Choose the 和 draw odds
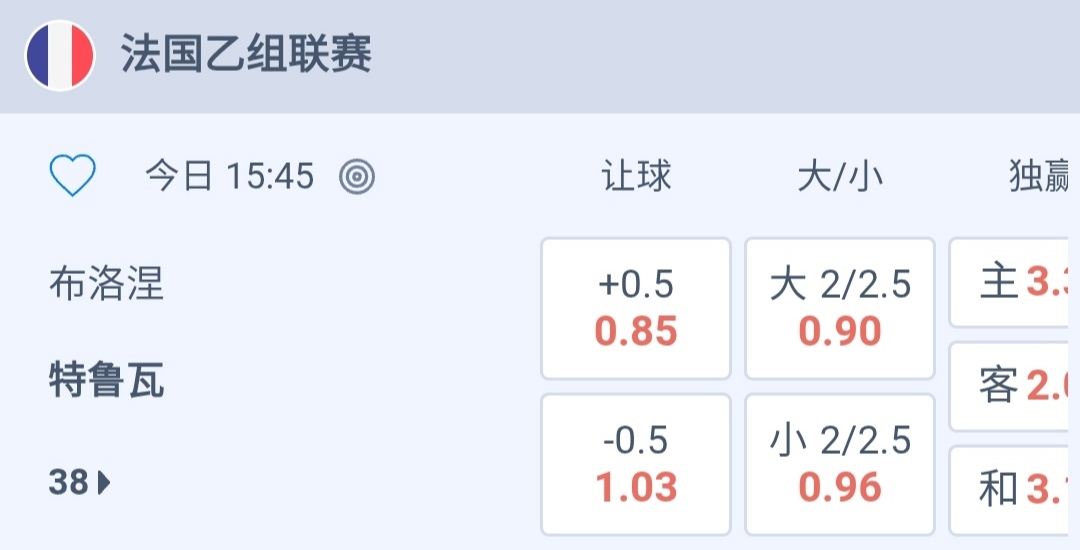This screenshot has width=1080, height=550. 1014,489
